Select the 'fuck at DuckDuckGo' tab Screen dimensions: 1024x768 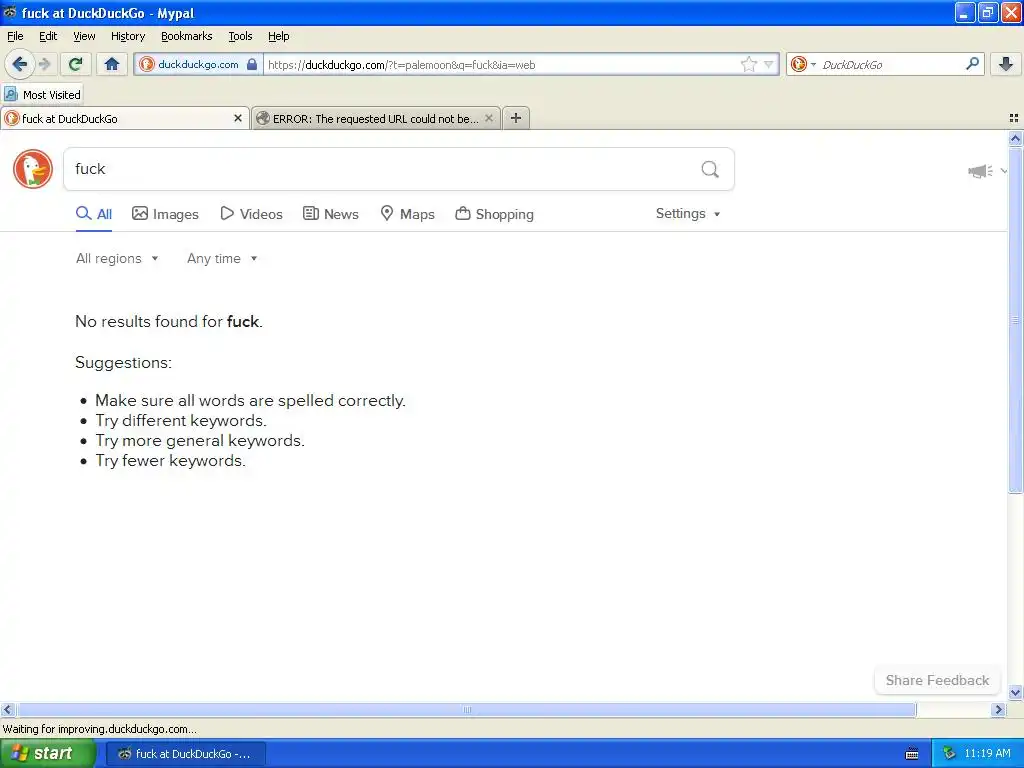(118, 118)
